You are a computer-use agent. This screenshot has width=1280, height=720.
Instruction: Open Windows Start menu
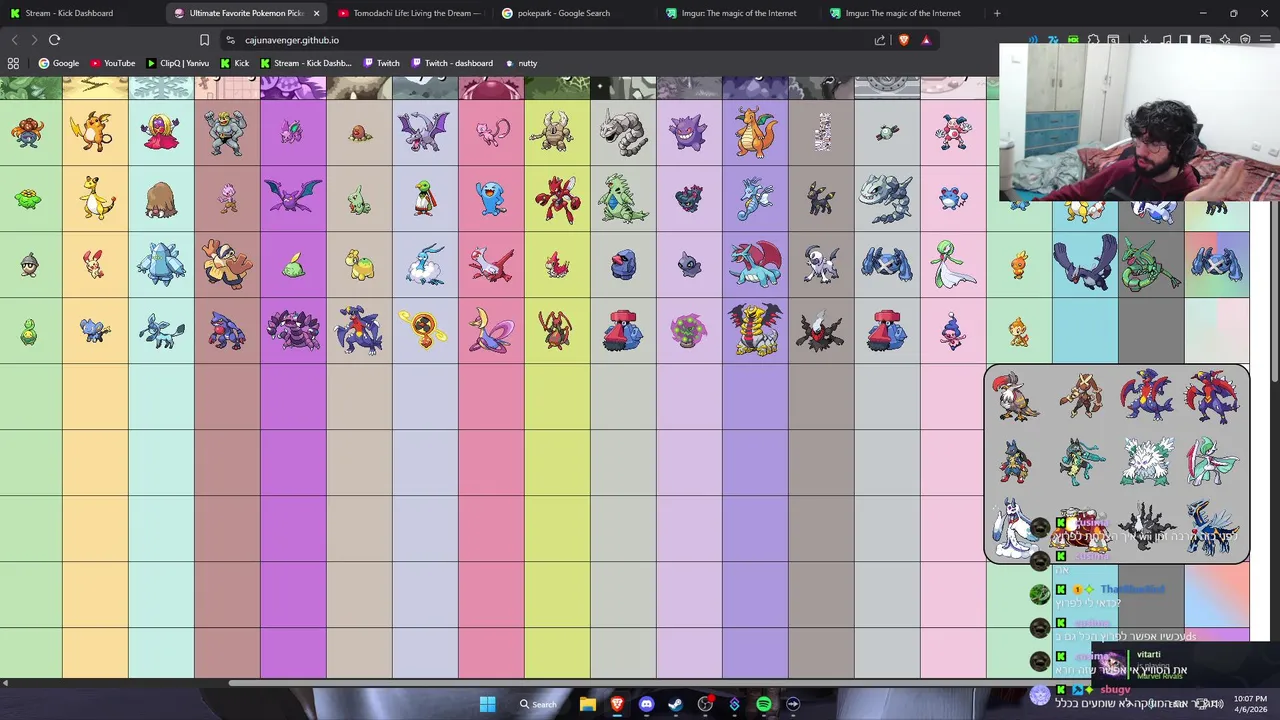click(487, 704)
